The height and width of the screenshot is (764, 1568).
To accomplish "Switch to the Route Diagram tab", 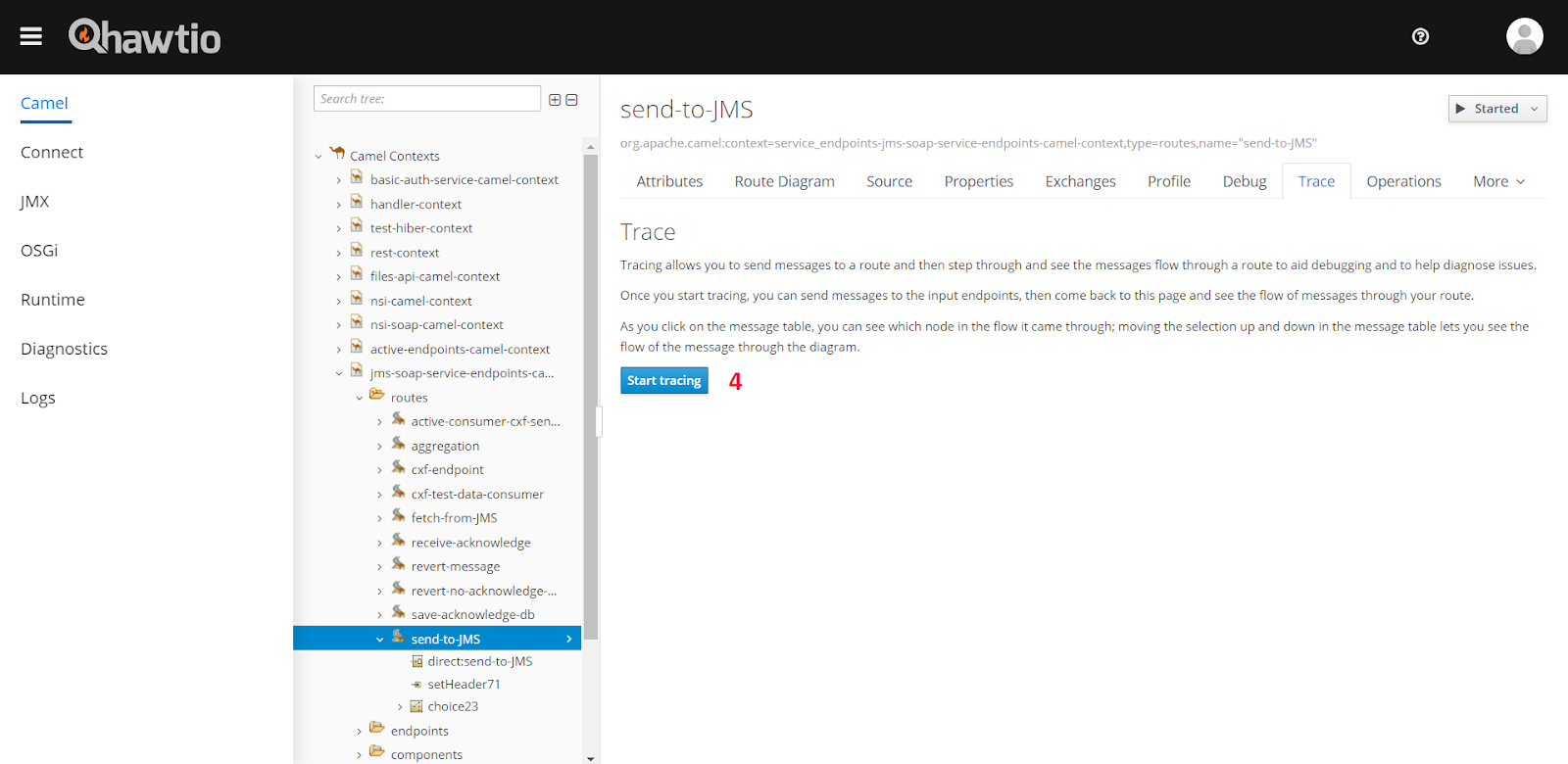I will pos(784,181).
